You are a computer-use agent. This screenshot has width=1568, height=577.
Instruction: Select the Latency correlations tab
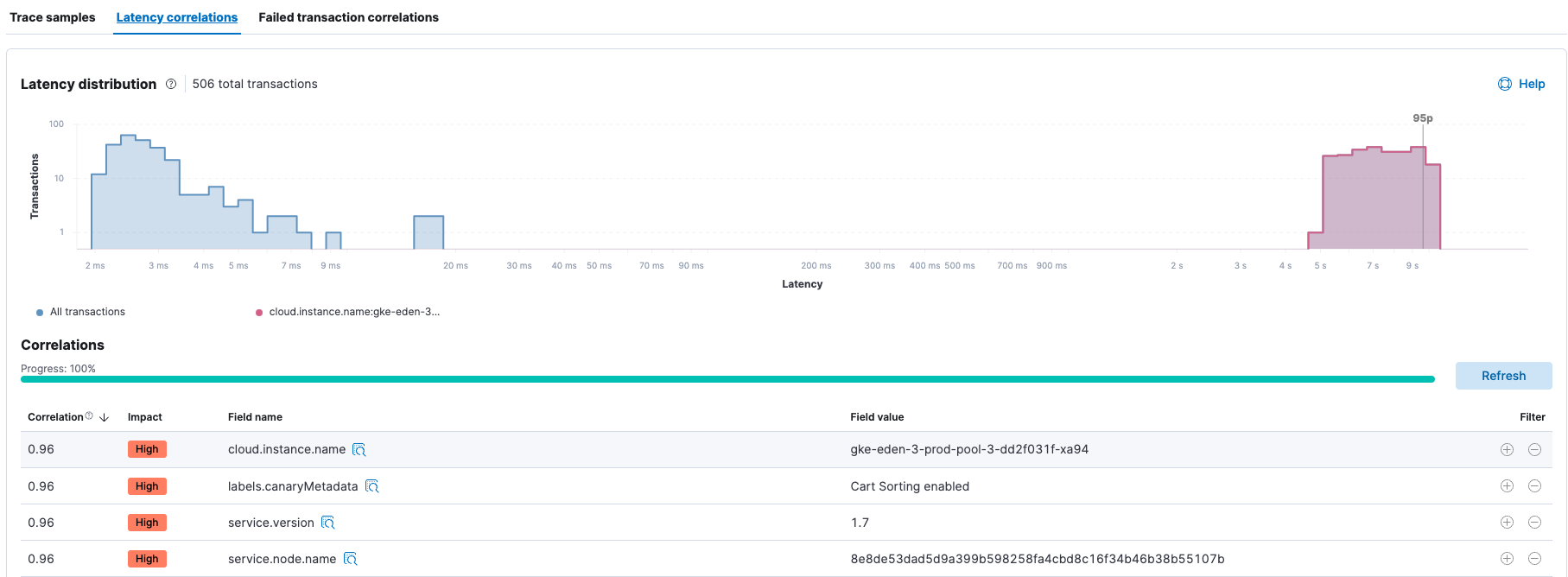[177, 17]
